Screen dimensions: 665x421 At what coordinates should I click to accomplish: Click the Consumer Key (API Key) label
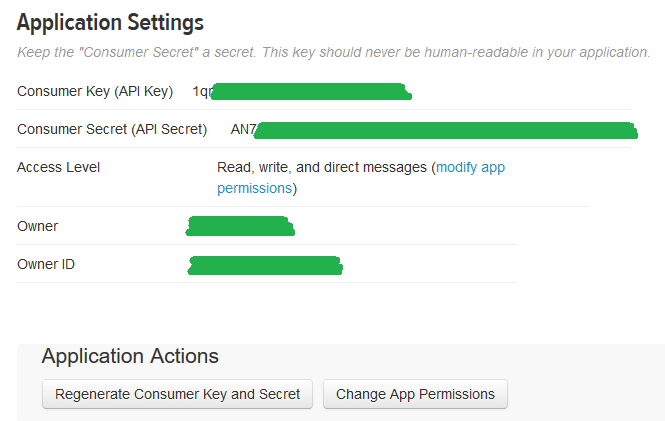(x=95, y=92)
